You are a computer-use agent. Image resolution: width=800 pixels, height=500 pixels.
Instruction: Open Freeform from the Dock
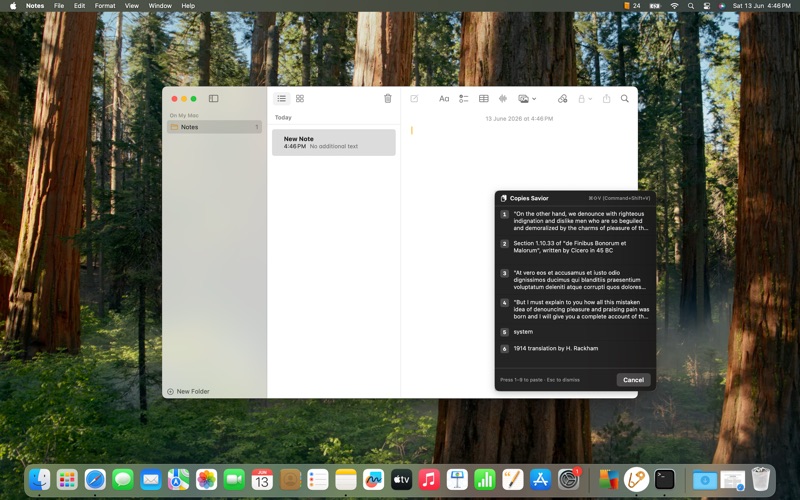coord(373,480)
